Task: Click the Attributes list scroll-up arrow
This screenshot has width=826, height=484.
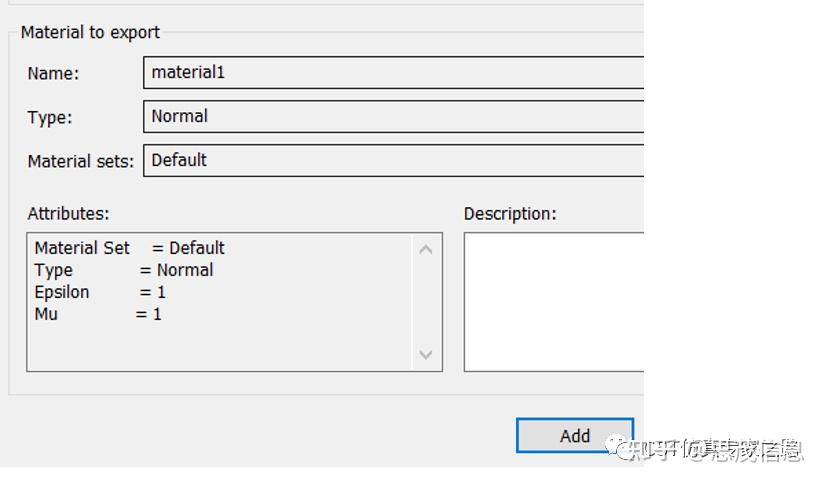Action: coord(426,249)
